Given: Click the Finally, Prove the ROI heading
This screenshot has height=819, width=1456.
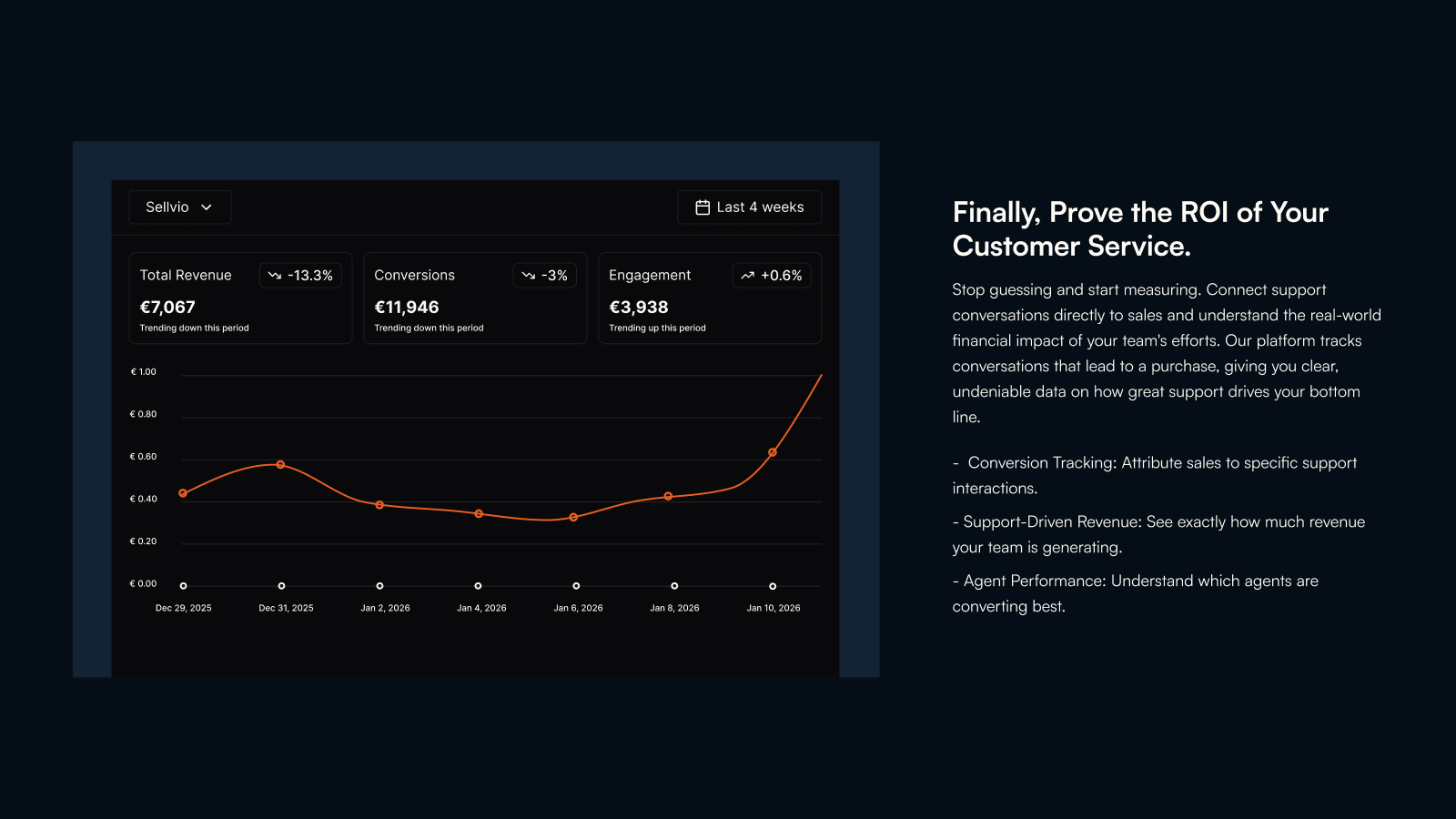Looking at the screenshot, I should click(1140, 229).
